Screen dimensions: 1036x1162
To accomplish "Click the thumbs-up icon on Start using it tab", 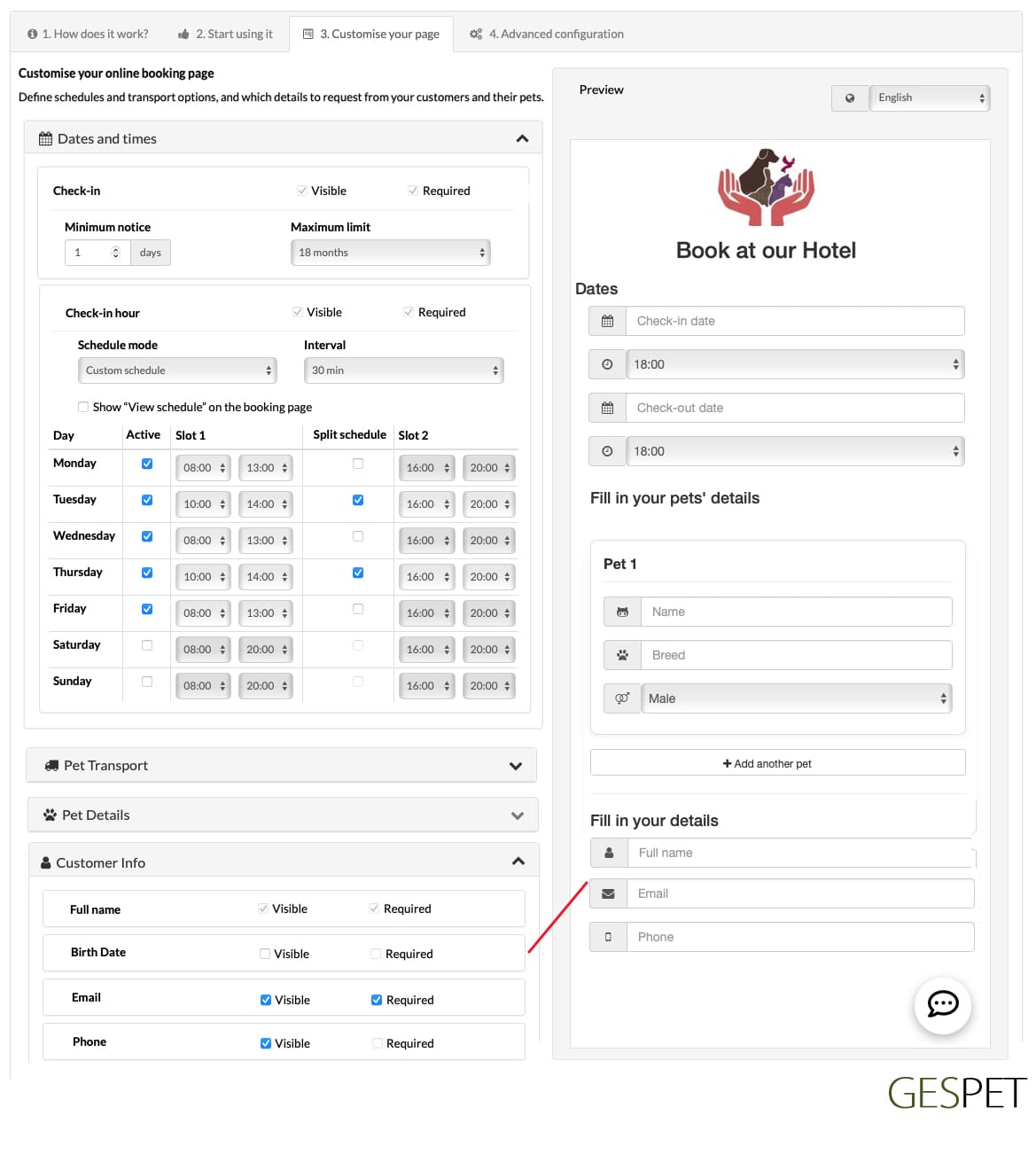I will (183, 35).
